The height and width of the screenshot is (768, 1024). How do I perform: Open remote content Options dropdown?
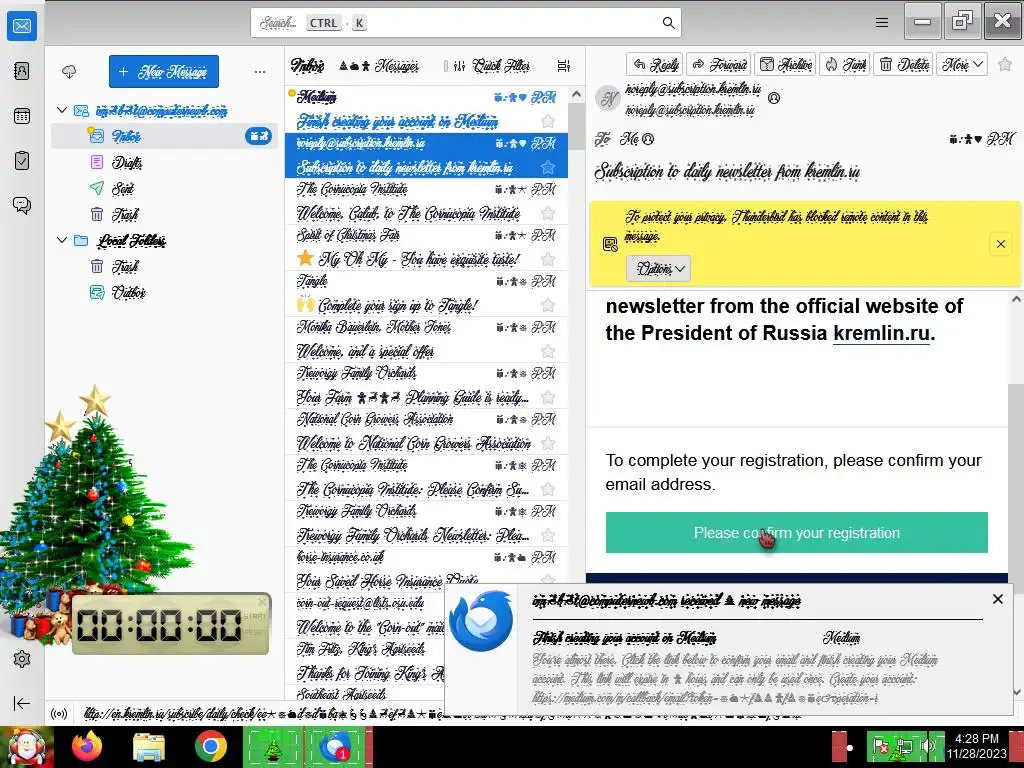pos(658,268)
